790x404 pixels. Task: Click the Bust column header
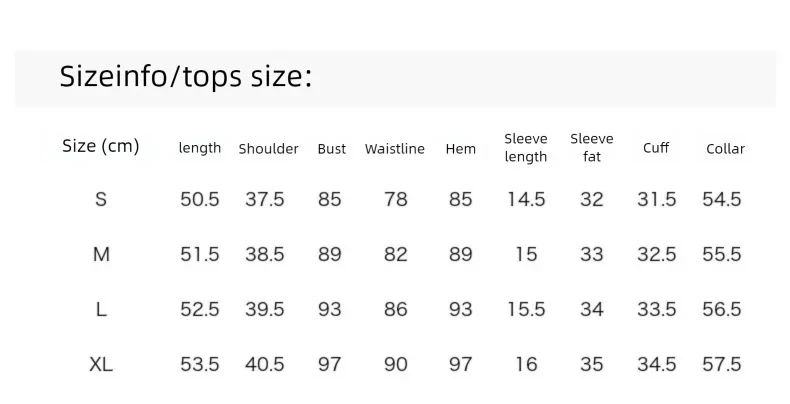[332, 149]
